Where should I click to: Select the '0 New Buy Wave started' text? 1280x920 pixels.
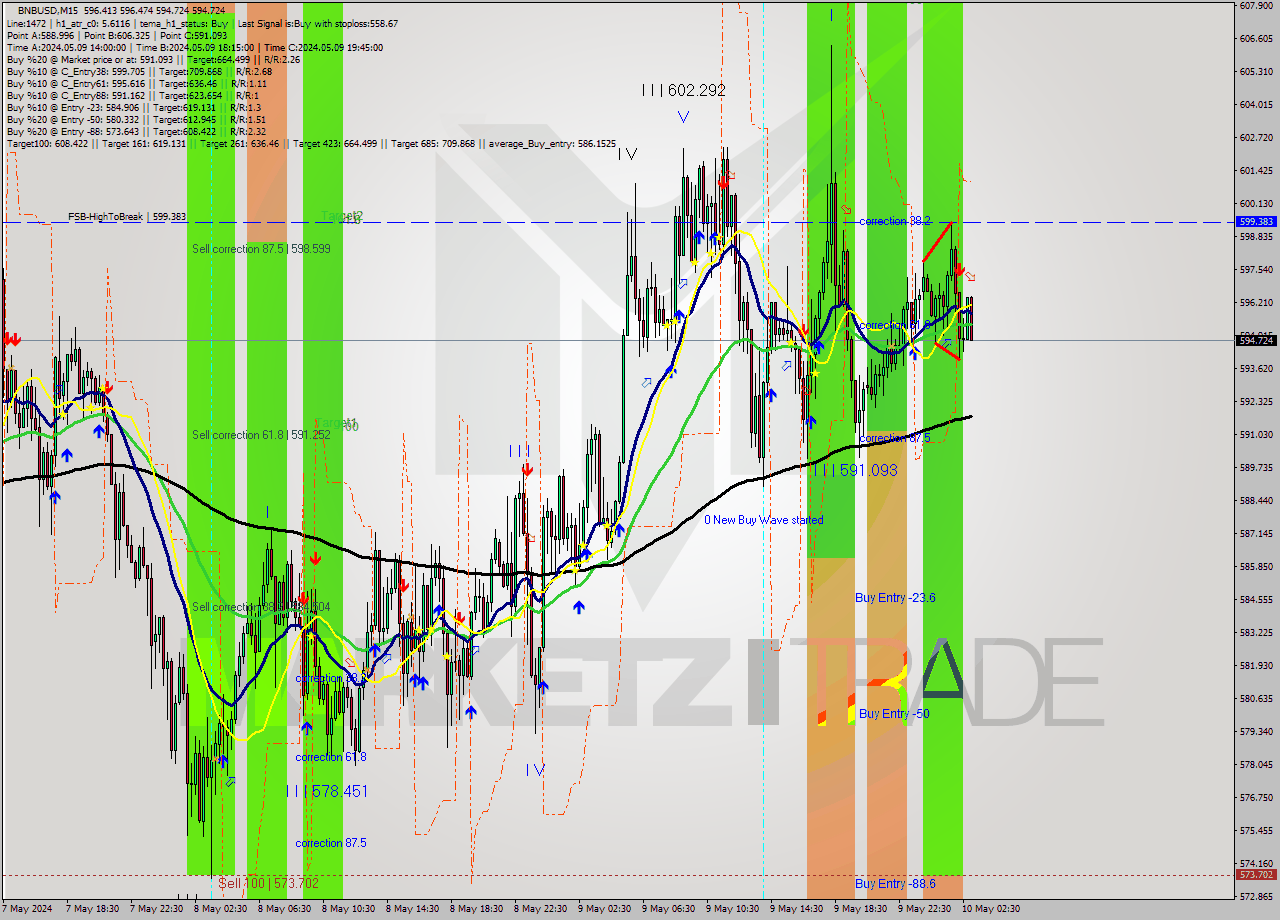click(764, 520)
